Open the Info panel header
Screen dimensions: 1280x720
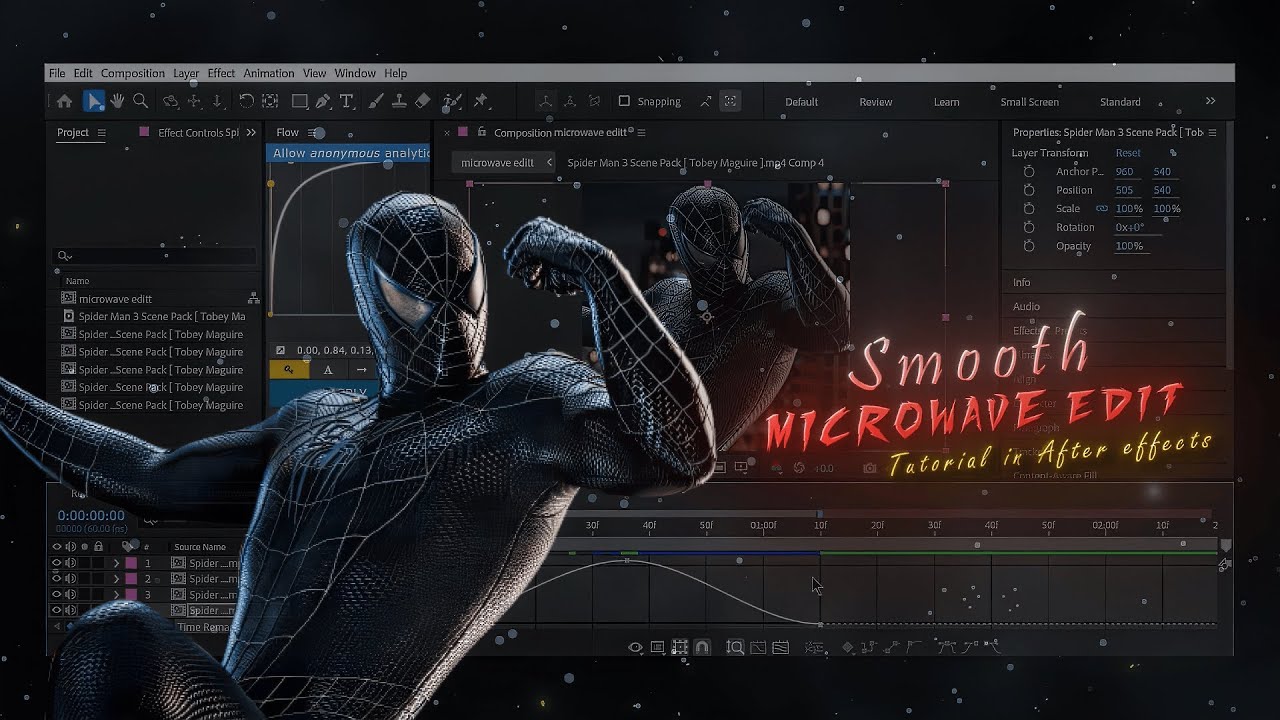tap(1021, 283)
